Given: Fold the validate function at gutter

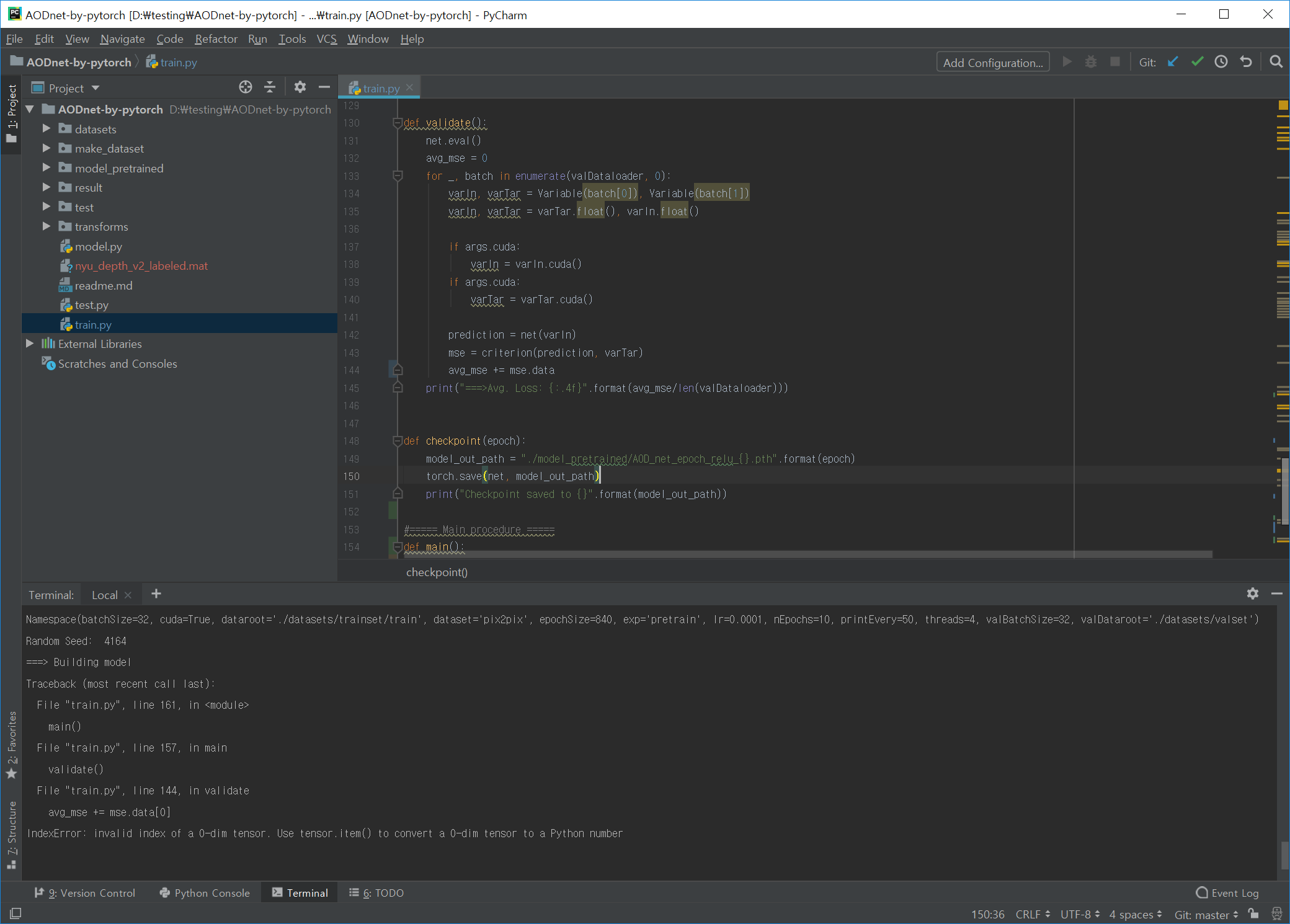Looking at the screenshot, I should (398, 123).
